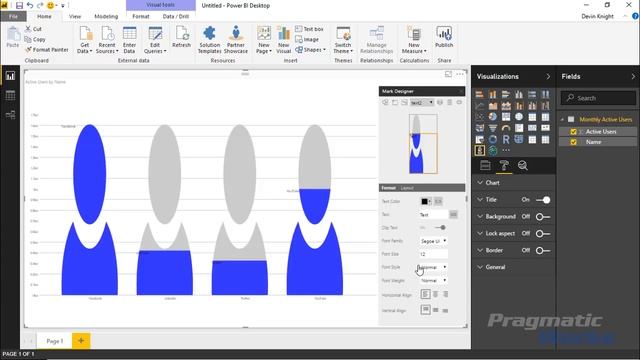The height and width of the screenshot is (360, 640).
Task: Switch to the View ribbon tab
Action: (75, 16)
